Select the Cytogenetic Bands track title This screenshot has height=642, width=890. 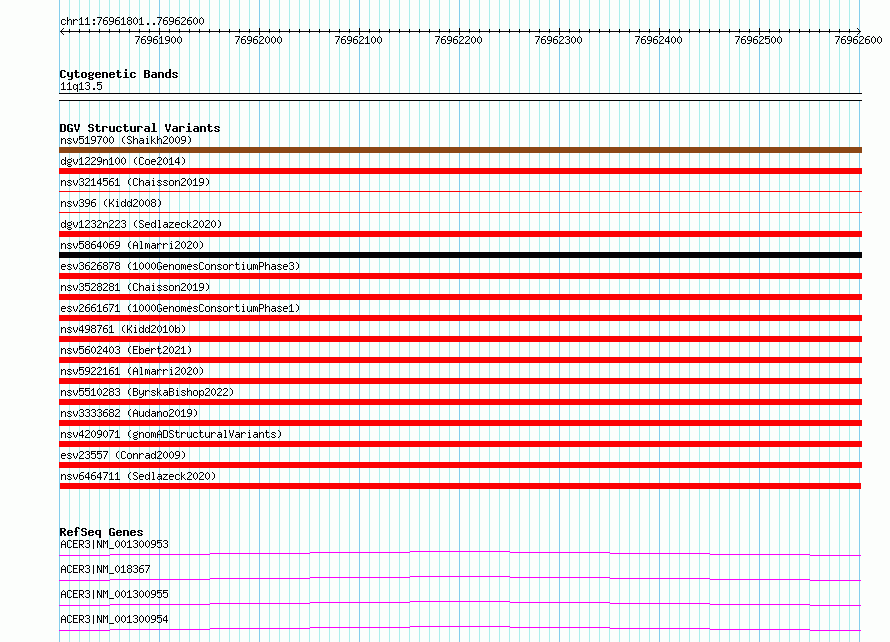119,74
